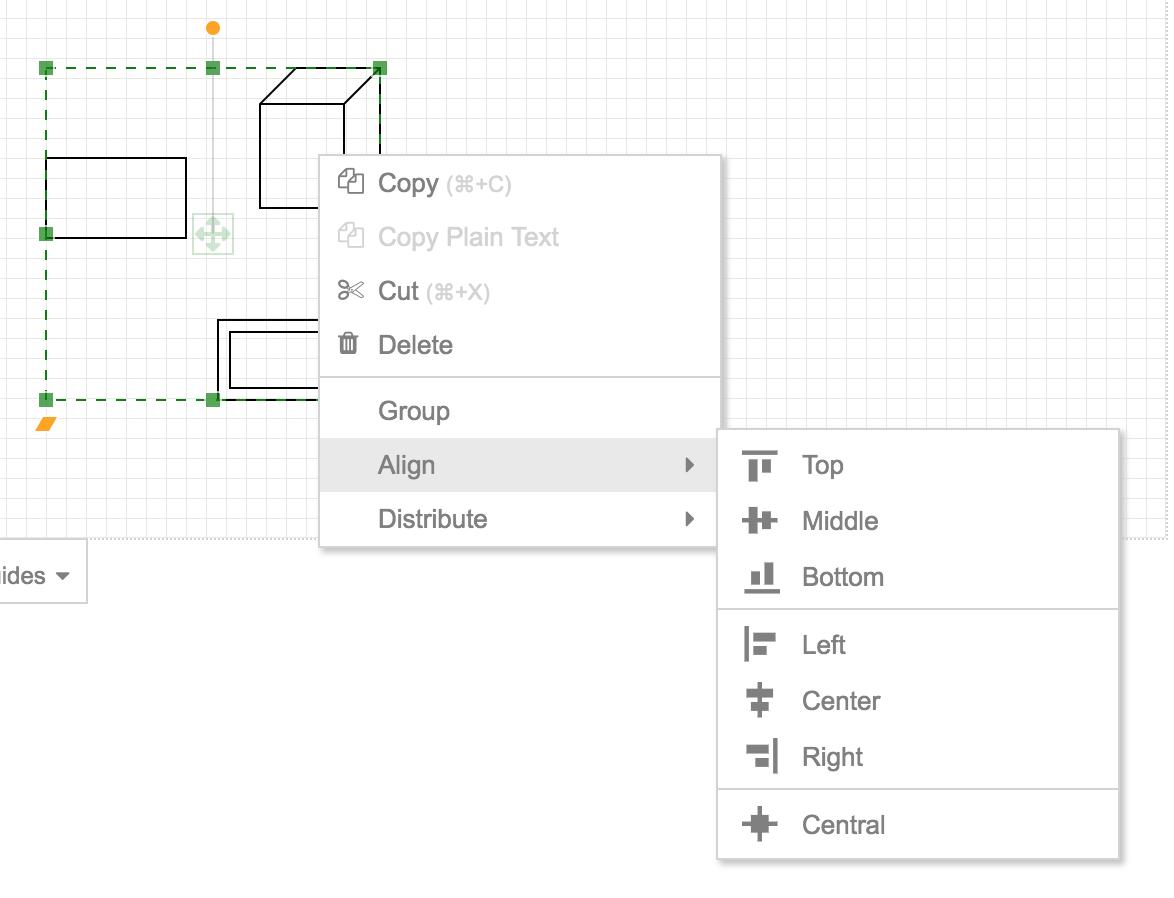Click the green move-arrows handle on canvas
This screenshot has height=898, width=1174.
213,234
